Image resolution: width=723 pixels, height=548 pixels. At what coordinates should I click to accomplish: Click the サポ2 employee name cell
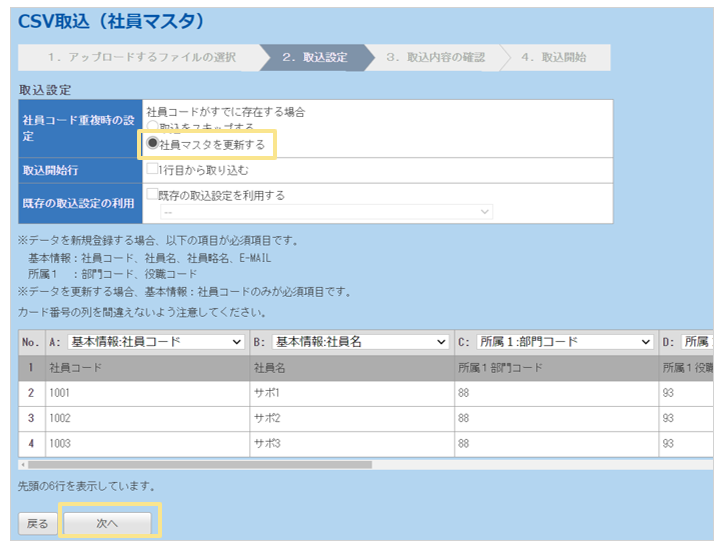click(349, 419)
